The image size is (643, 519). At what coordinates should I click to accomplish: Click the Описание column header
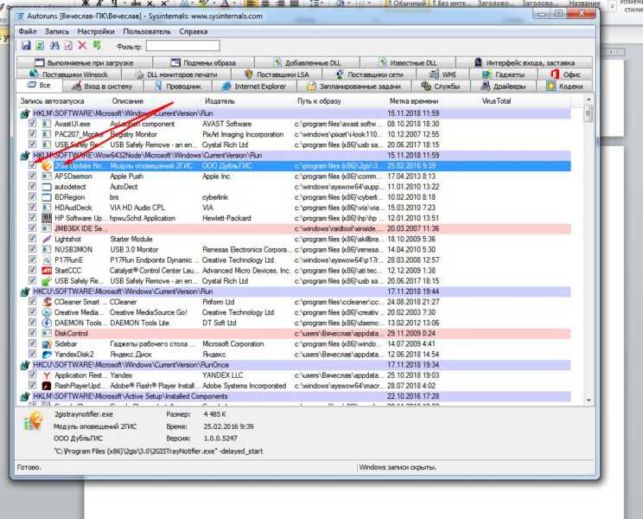point(128,101)
